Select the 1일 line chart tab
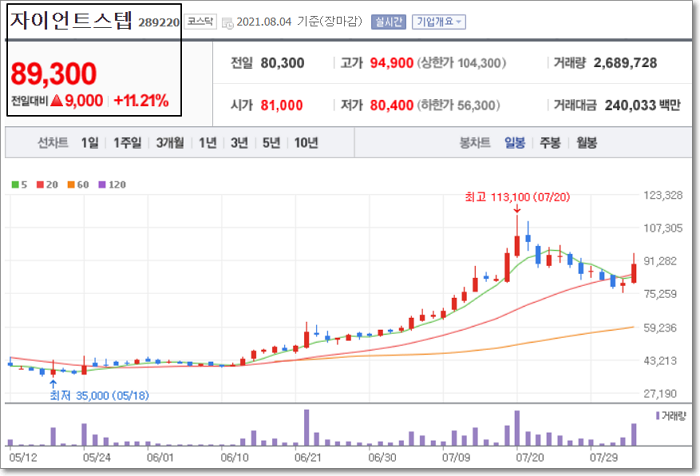 (x=90, y=143)
